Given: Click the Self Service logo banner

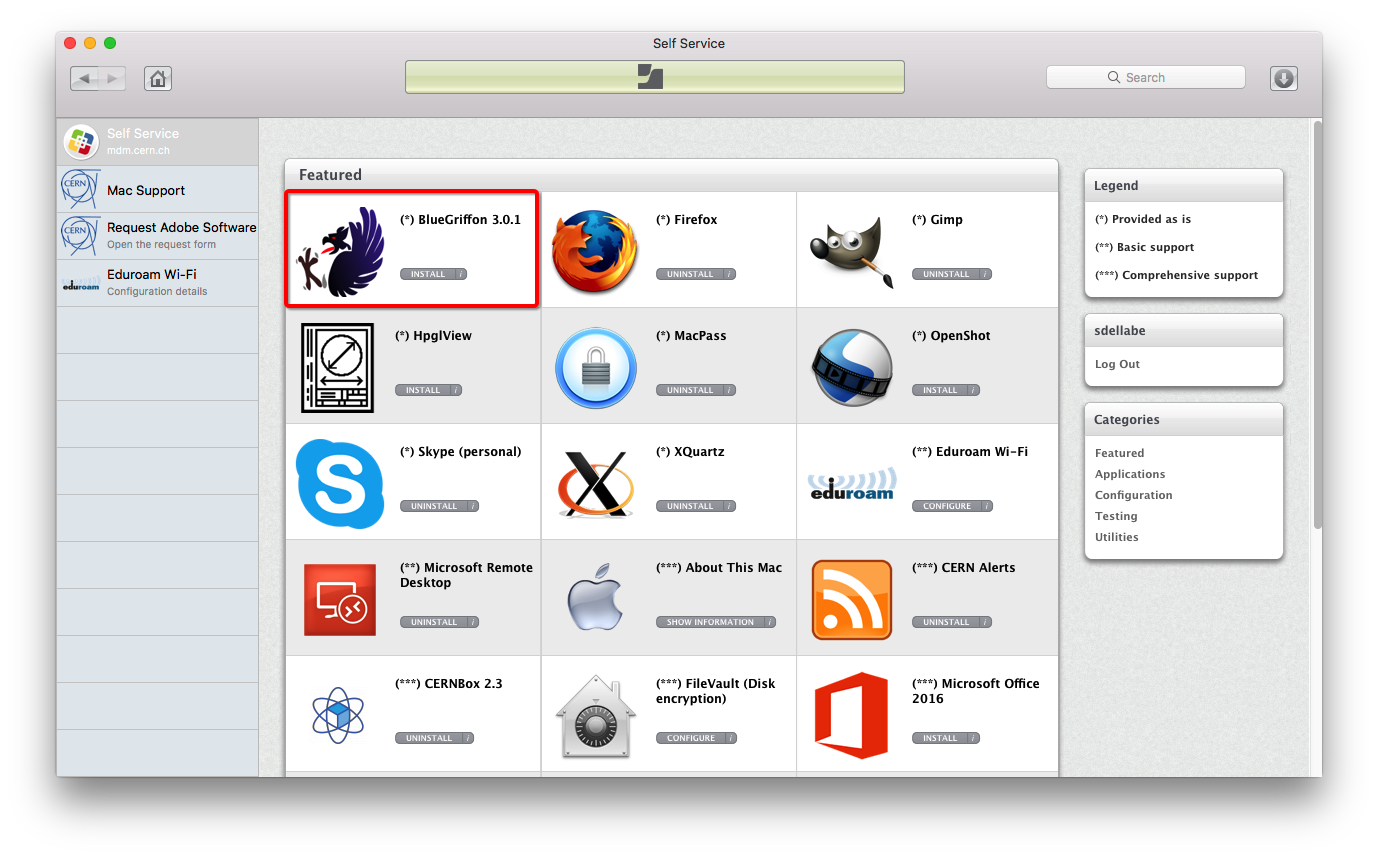Looking at the screenshot, I should pyautogui.click(x=654, y=77).
